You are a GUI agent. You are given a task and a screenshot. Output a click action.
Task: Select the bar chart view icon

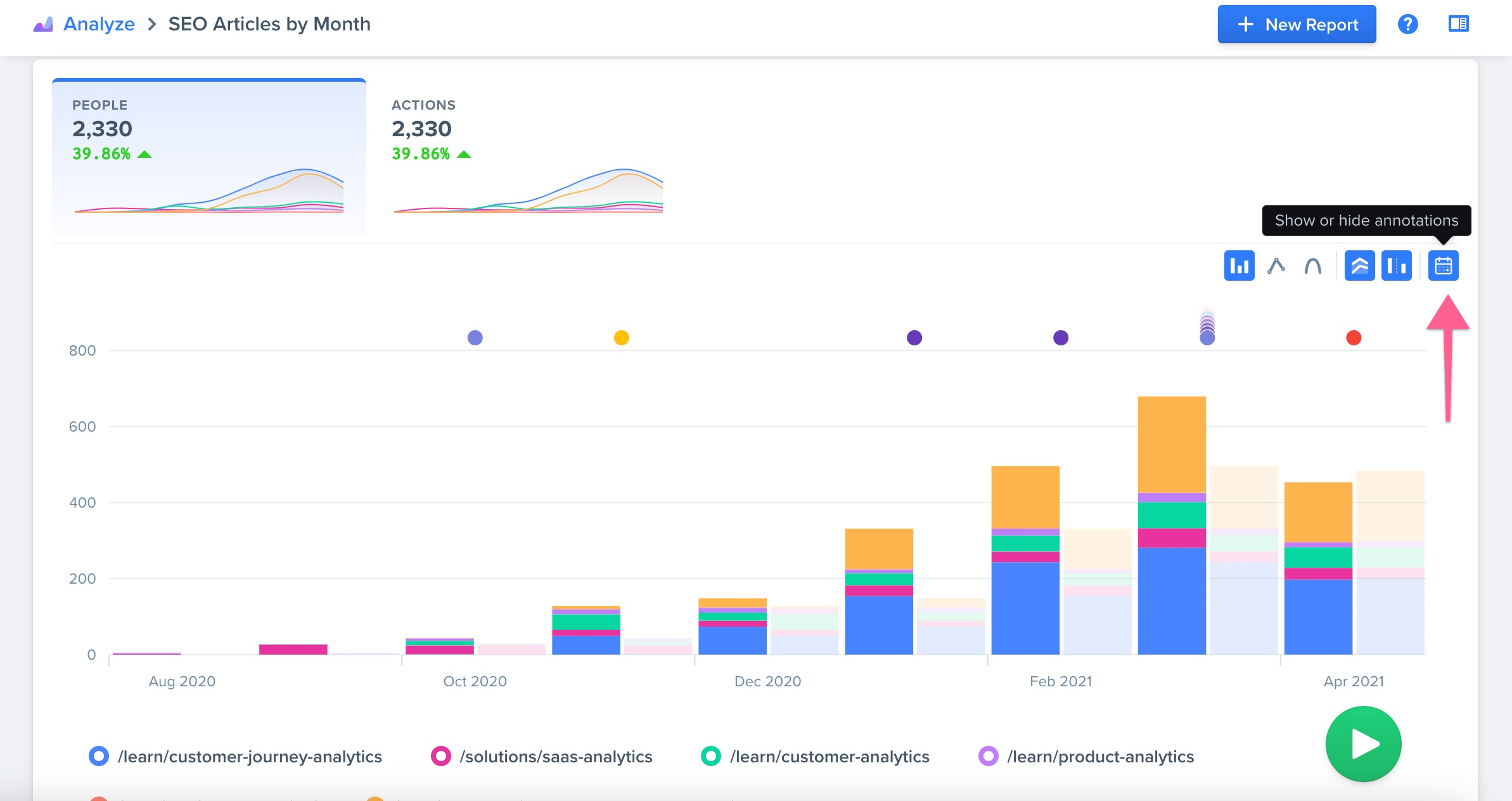click(1239, 266)
